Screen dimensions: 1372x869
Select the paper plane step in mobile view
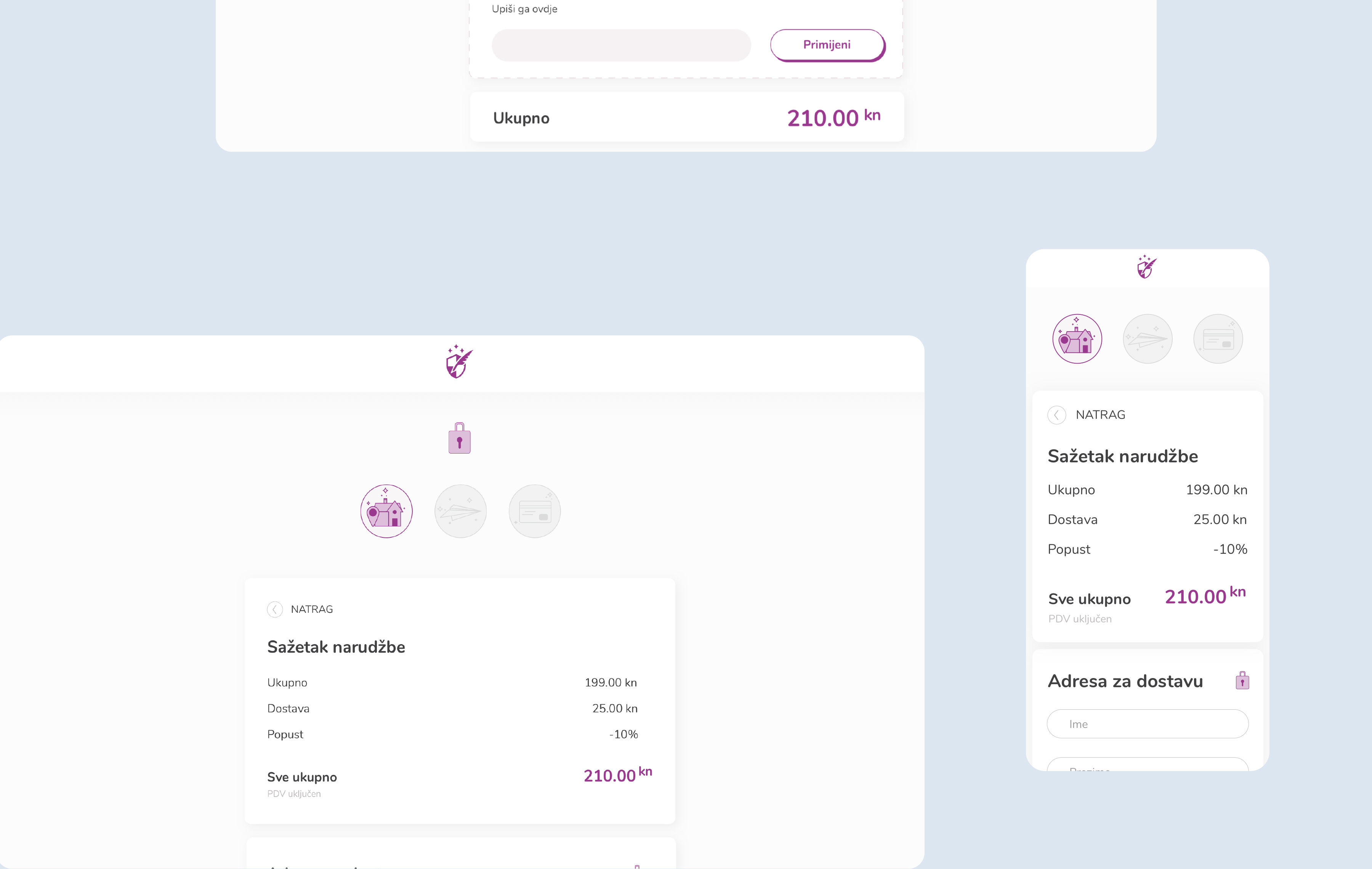1148,339
